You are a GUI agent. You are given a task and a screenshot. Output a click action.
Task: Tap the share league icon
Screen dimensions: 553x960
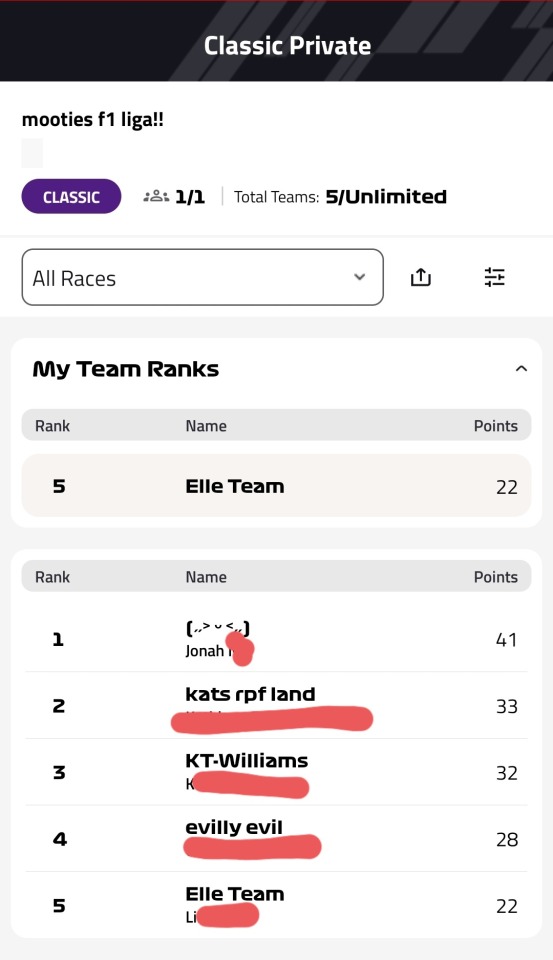[421, 277]
